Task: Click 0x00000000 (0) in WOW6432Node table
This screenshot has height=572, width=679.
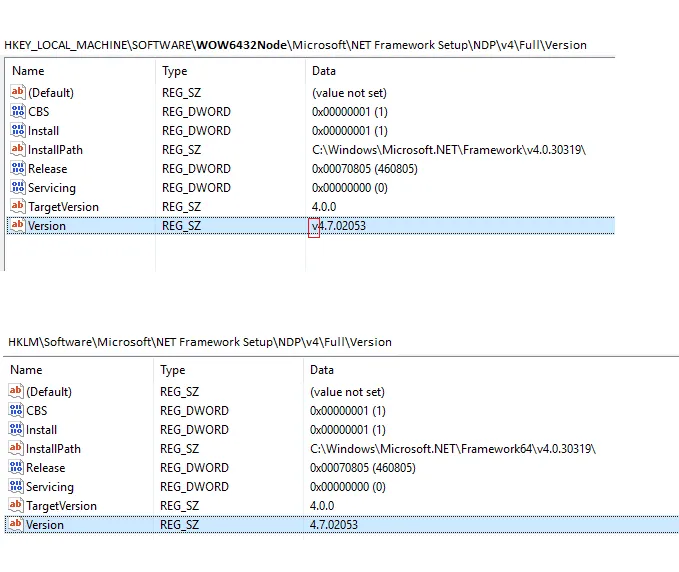Action: [350, 188]
